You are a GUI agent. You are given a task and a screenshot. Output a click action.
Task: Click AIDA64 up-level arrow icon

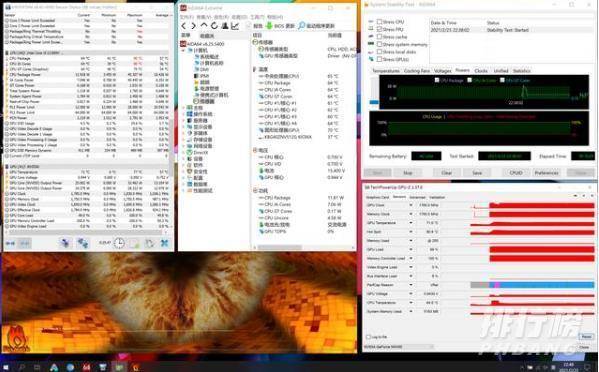pyautogui.click(x=204, y=26)
